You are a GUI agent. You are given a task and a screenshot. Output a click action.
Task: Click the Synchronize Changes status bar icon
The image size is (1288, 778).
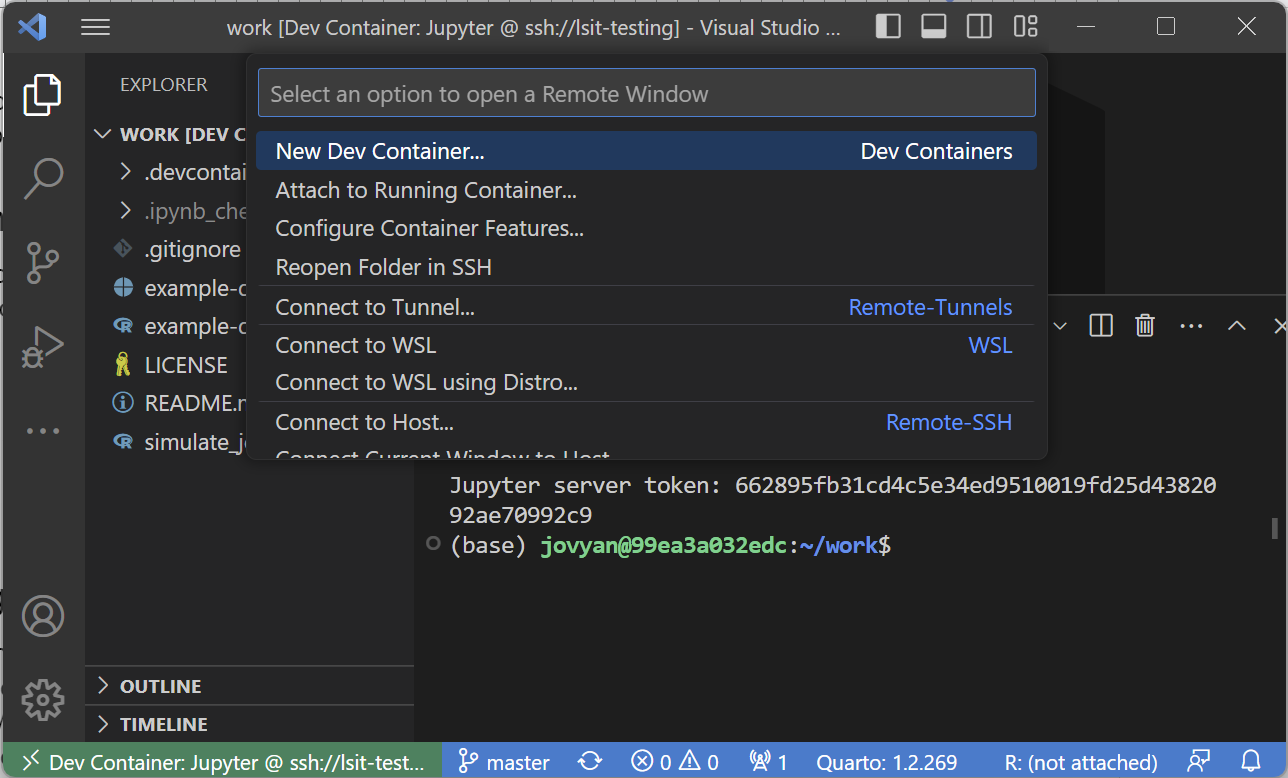[590, 762]
